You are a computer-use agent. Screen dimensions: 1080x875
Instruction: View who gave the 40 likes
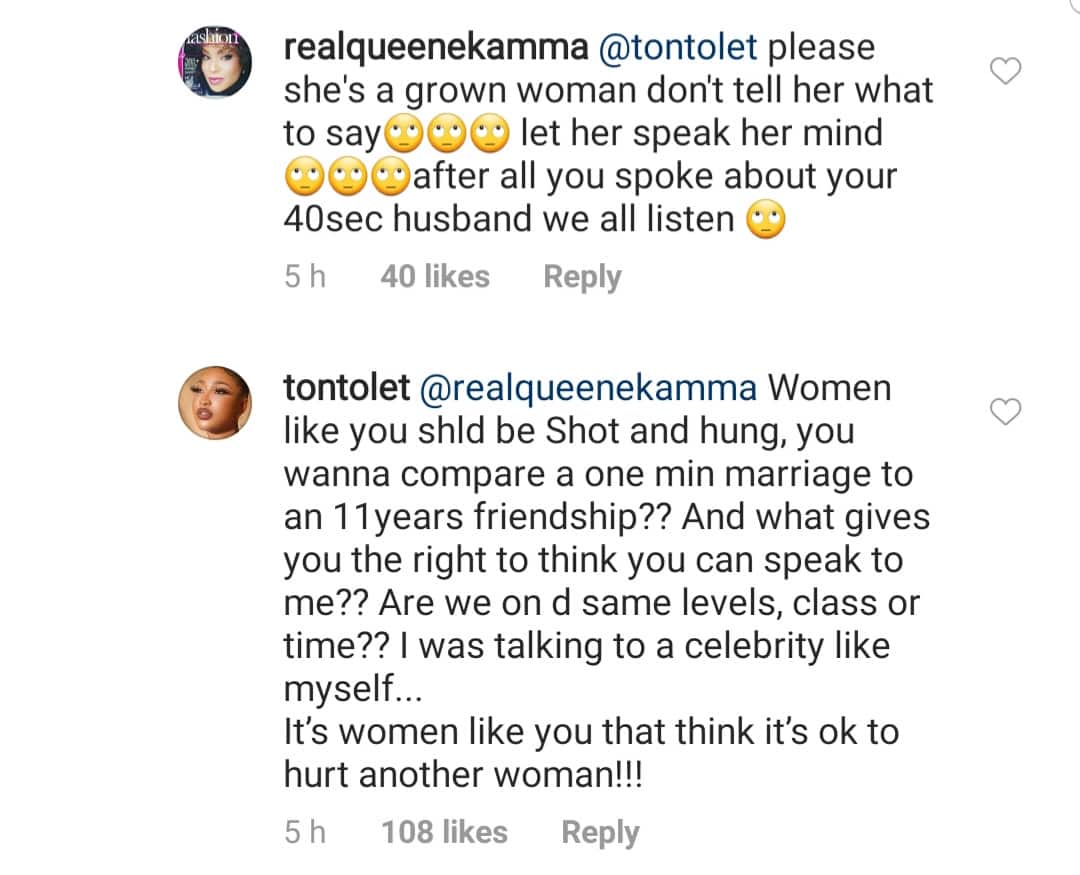coord(435,276)
